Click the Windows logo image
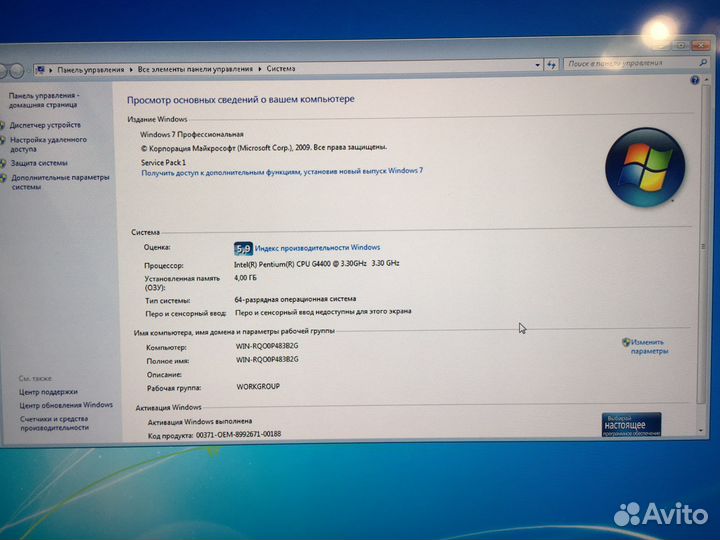This screenshot has width=720, height=540. pos(645,167)
